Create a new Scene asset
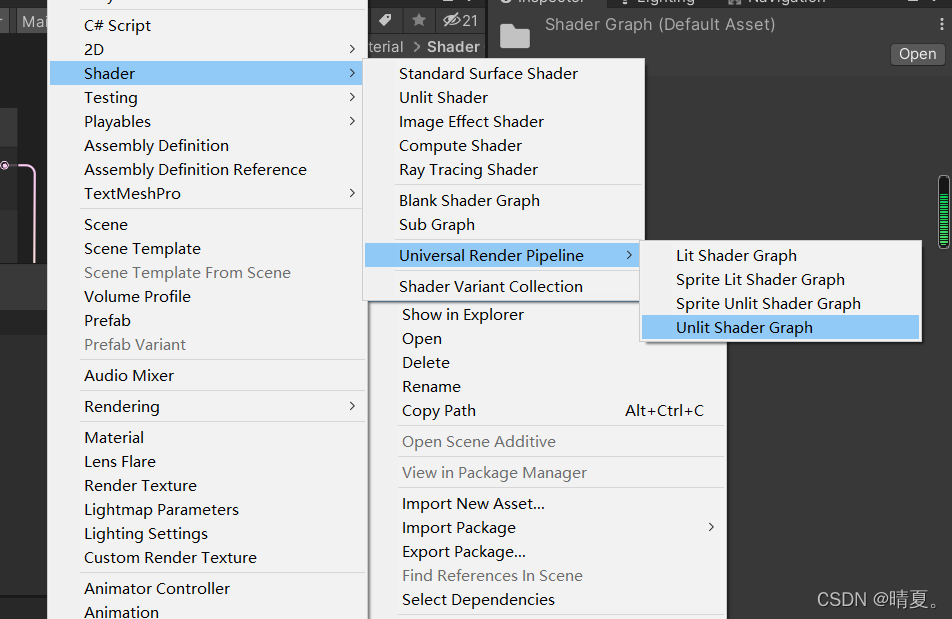 point(206,225)
